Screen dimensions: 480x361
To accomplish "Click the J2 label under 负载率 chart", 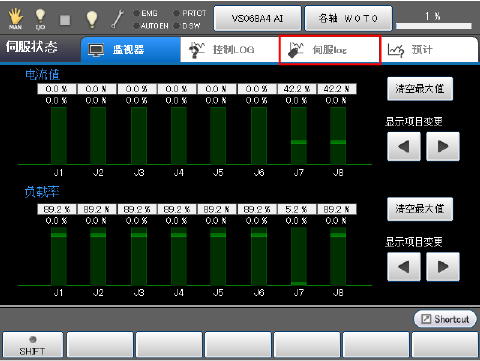I will point(98,293).
